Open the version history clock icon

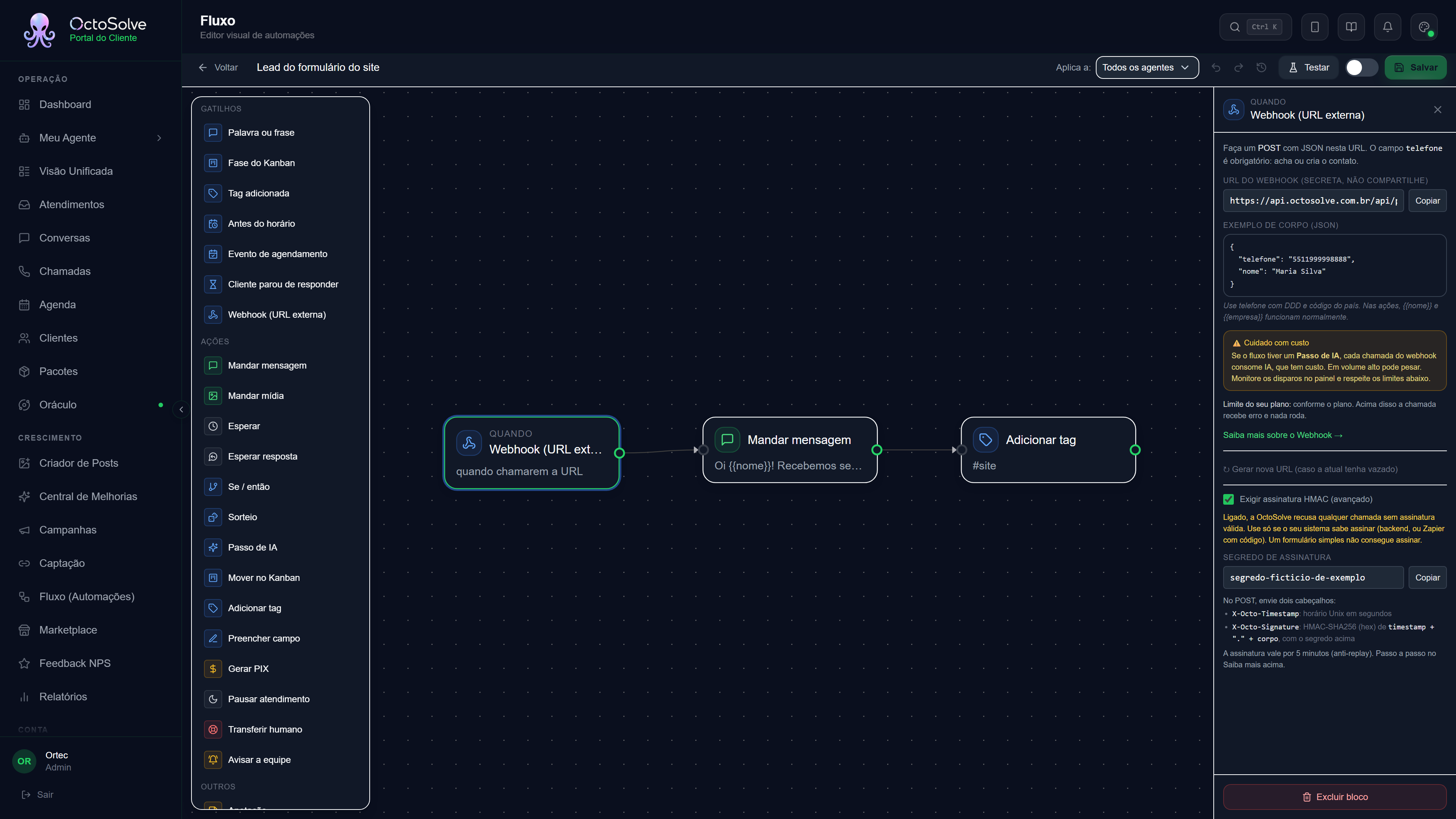tap(1261, 67)
